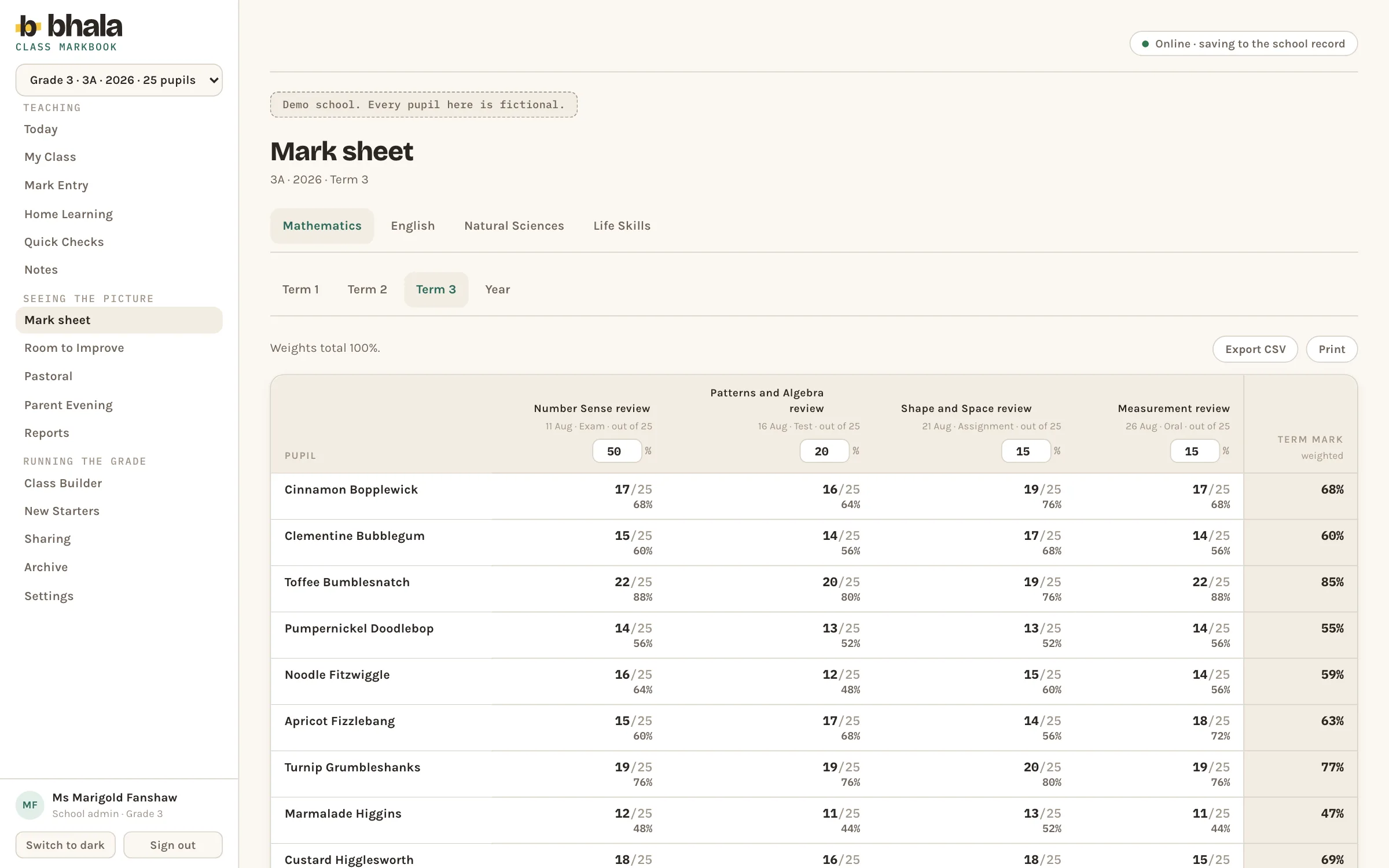
Task: Click the Measurement review column header
Action: (x=1174, y=409)
